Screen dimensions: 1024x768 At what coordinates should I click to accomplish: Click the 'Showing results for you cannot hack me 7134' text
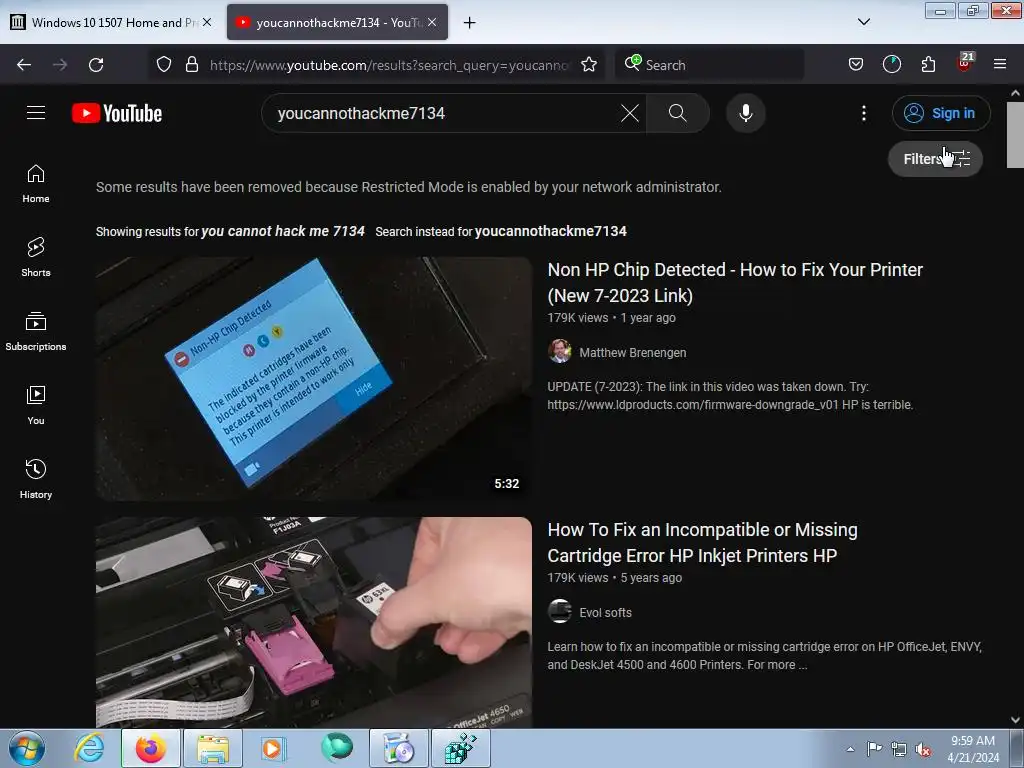pos(230,231)
